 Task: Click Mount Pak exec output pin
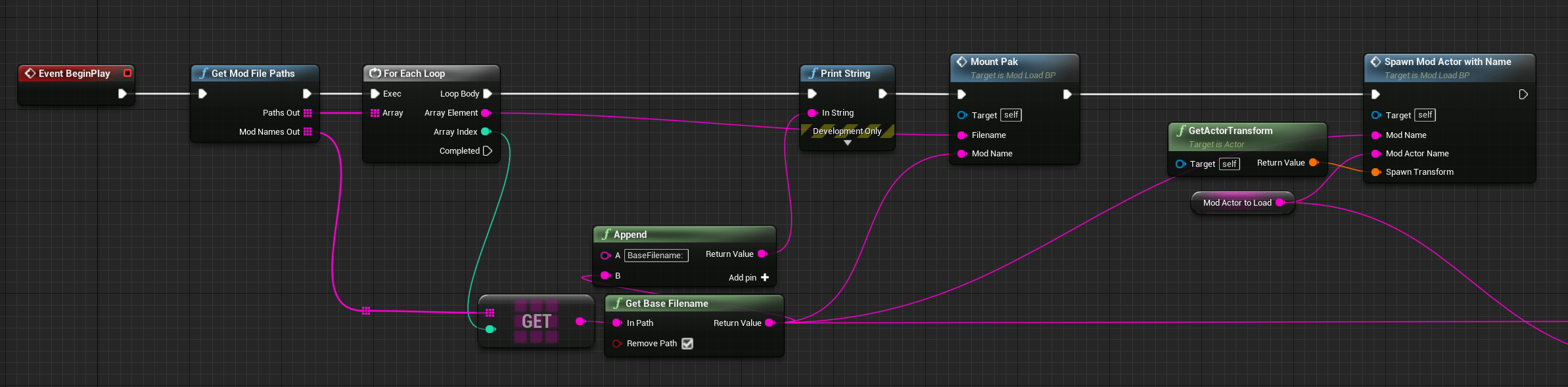(1067, 95)
